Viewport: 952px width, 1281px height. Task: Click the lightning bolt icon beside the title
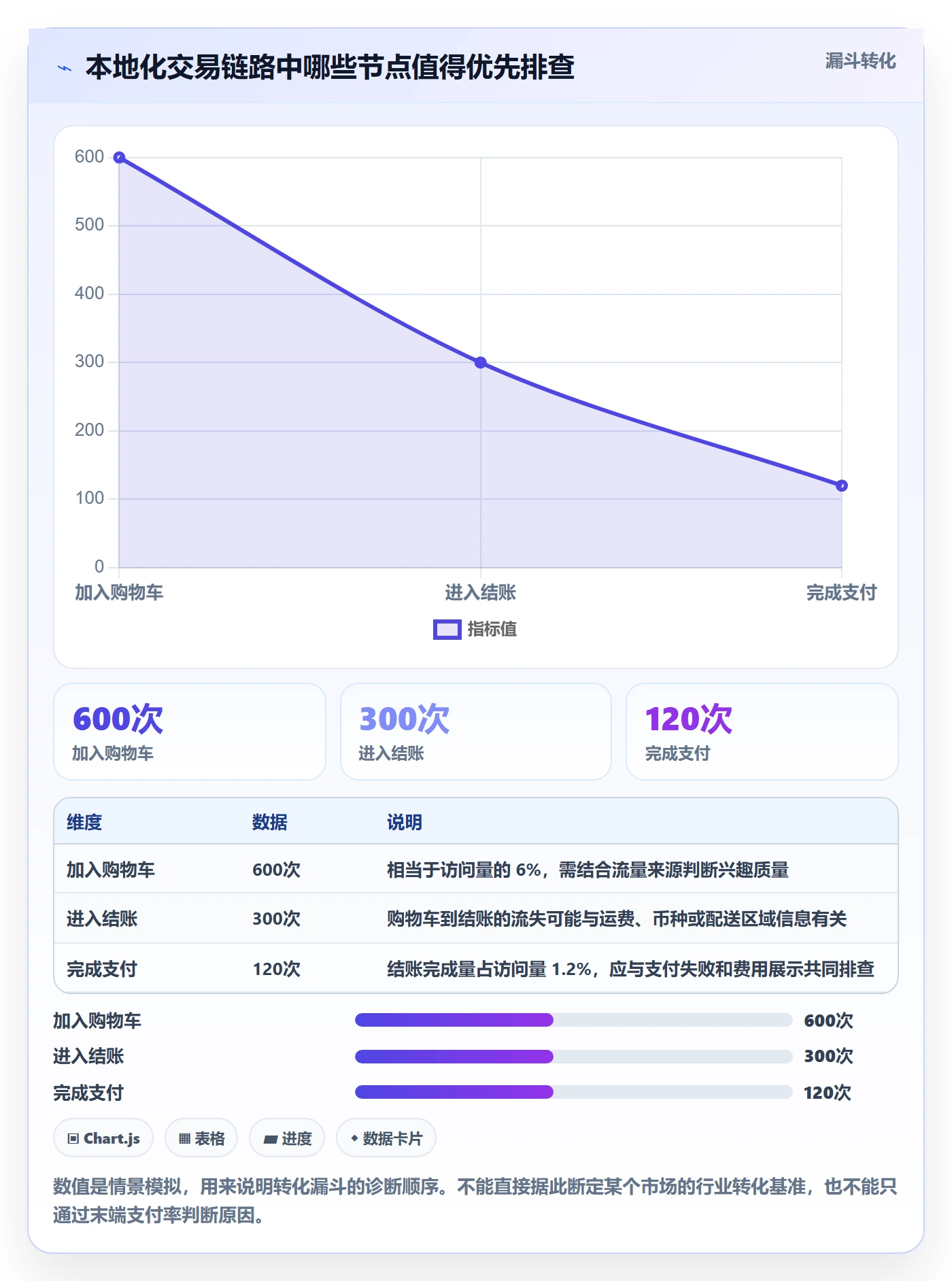[x=65, y=68]
